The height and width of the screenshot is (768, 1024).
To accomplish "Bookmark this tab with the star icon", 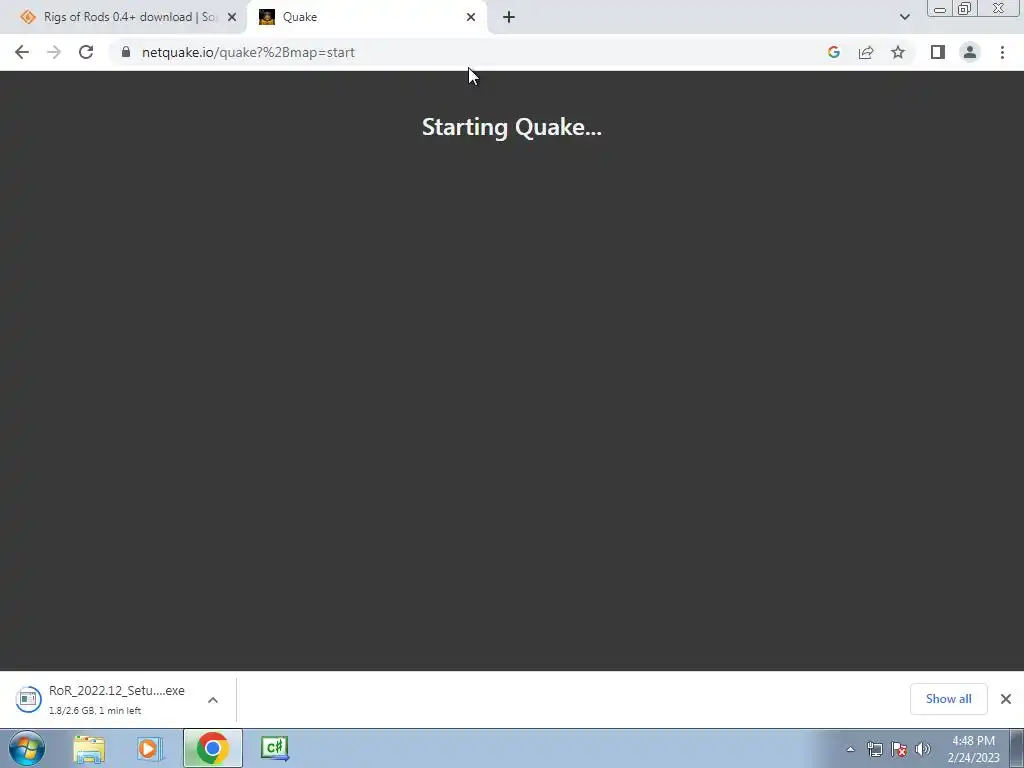I will 898,52.
